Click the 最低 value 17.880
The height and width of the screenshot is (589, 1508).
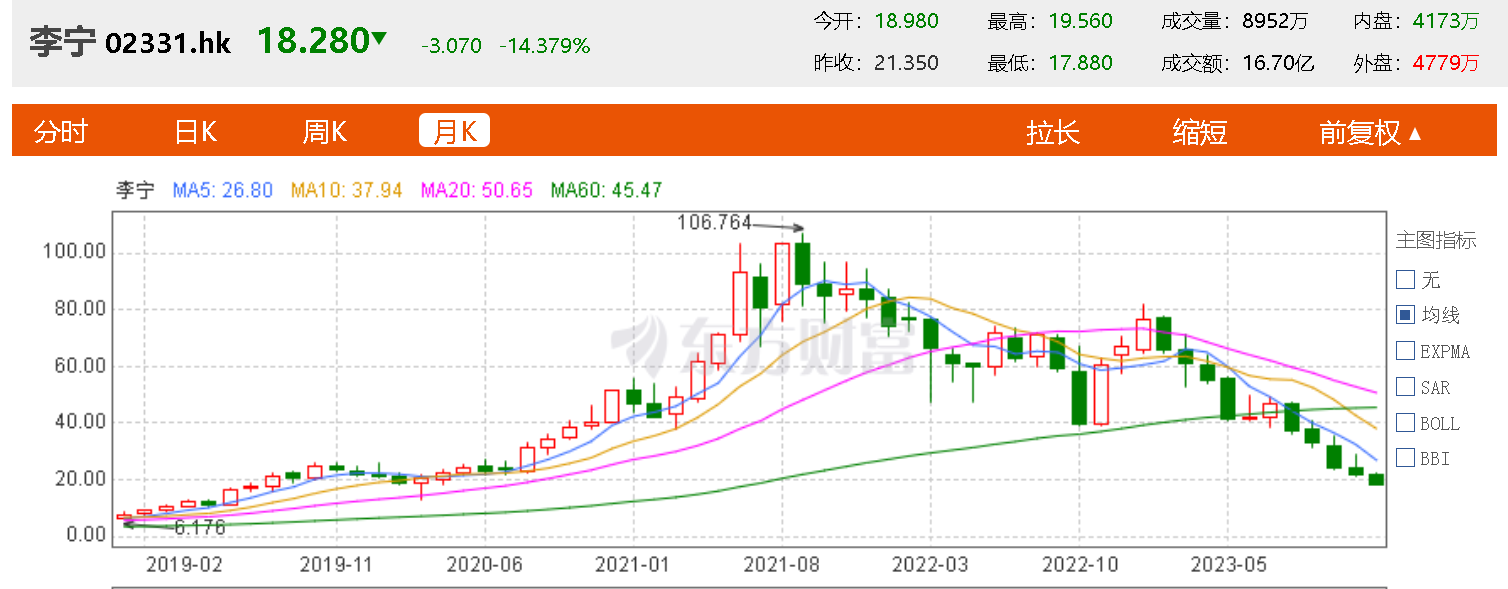1080,63
